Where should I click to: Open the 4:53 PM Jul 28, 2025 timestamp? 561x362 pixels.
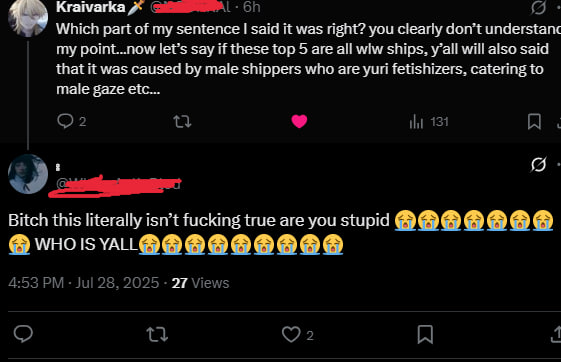point(84,283)
